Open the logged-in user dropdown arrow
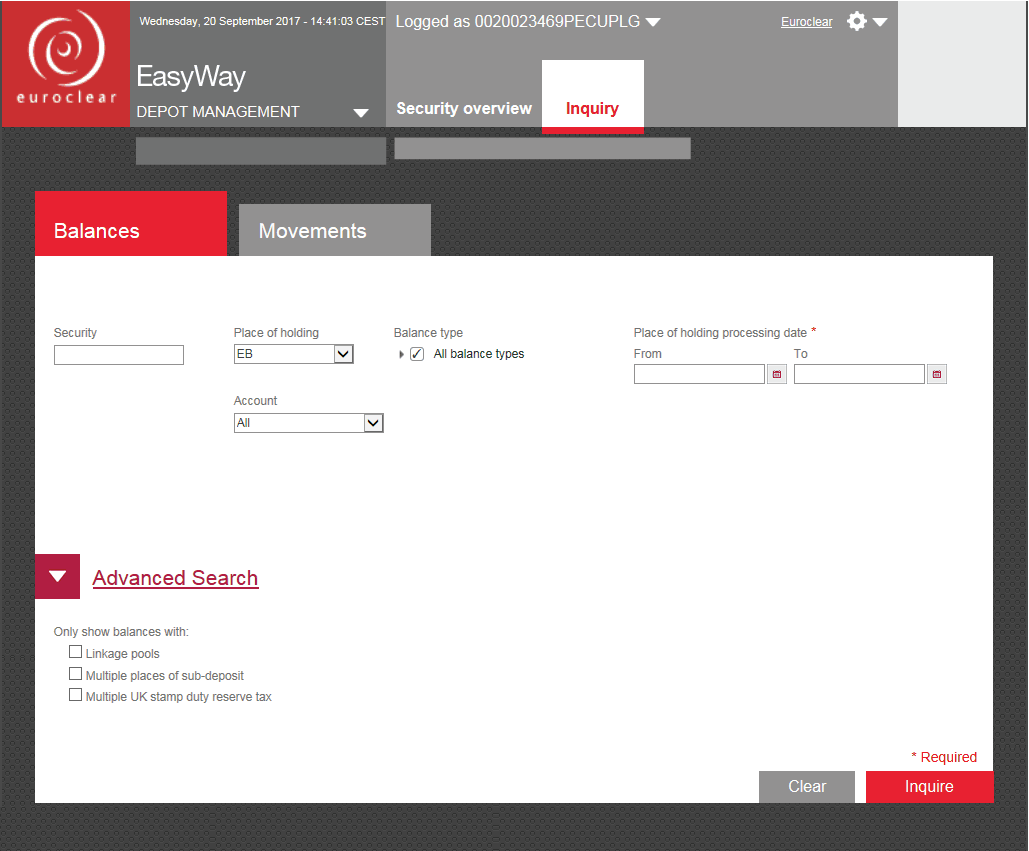The image size is (1029, 851). click(x=653, y=22)
